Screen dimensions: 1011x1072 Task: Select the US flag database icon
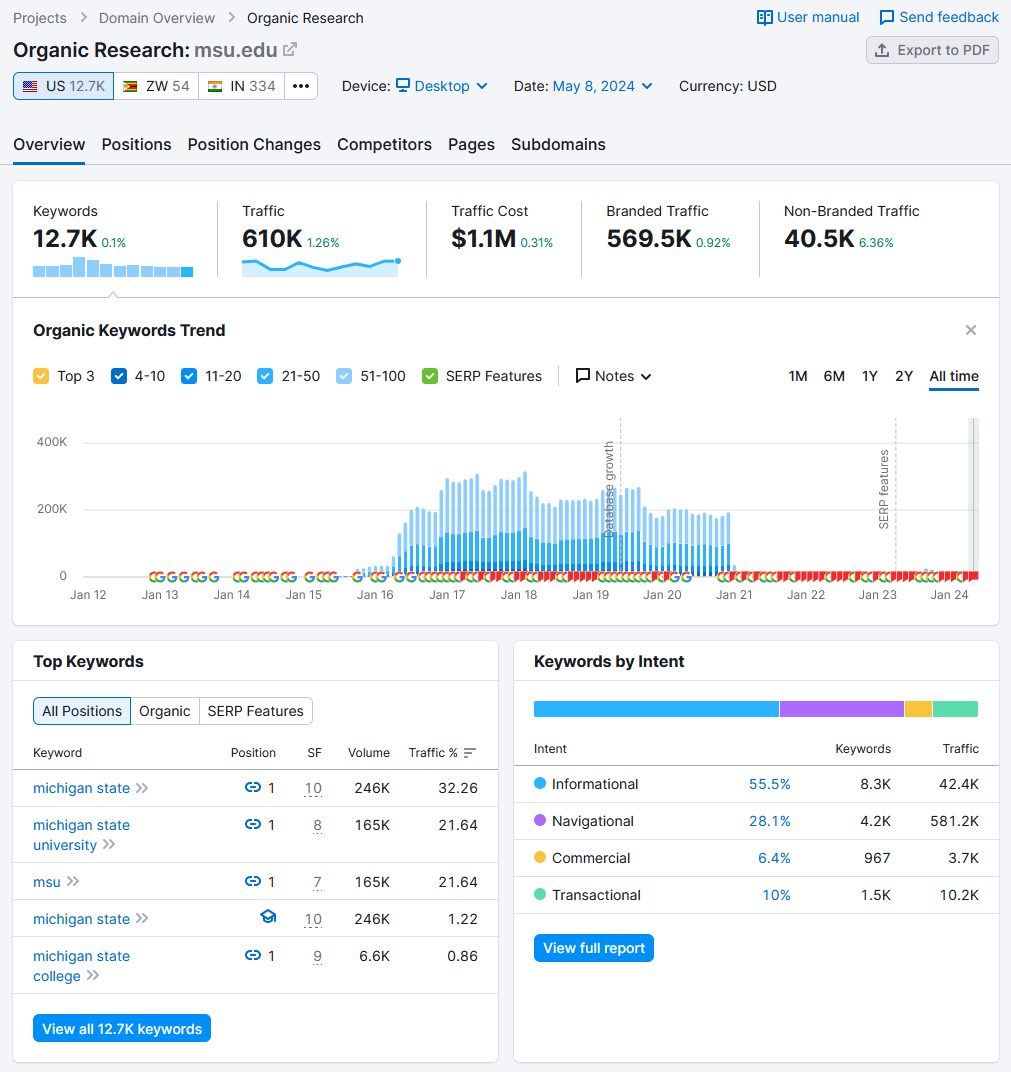[x=30, y=86]
